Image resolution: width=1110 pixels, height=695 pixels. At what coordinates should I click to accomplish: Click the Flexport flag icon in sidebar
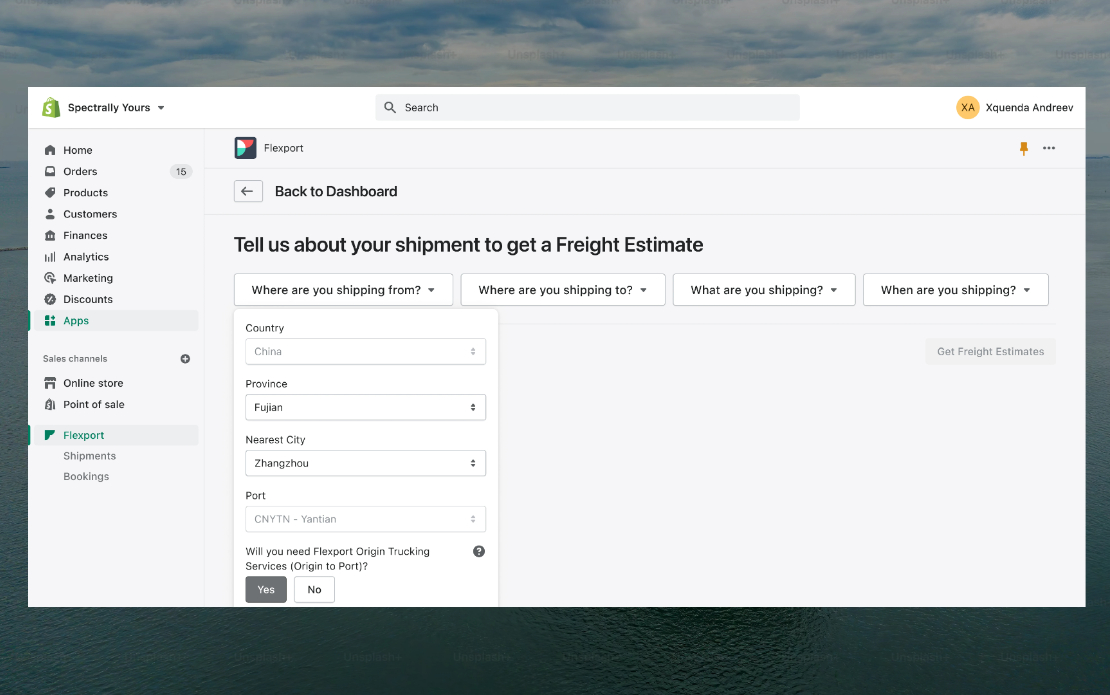pyautogui.click(x=50, y=435)
